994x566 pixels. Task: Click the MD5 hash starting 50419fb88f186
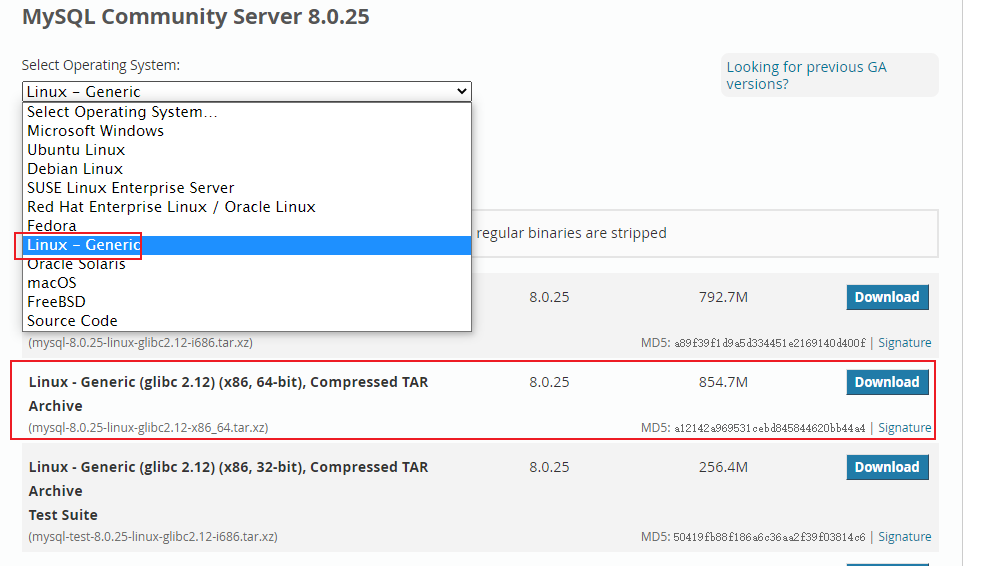point(769,537)
